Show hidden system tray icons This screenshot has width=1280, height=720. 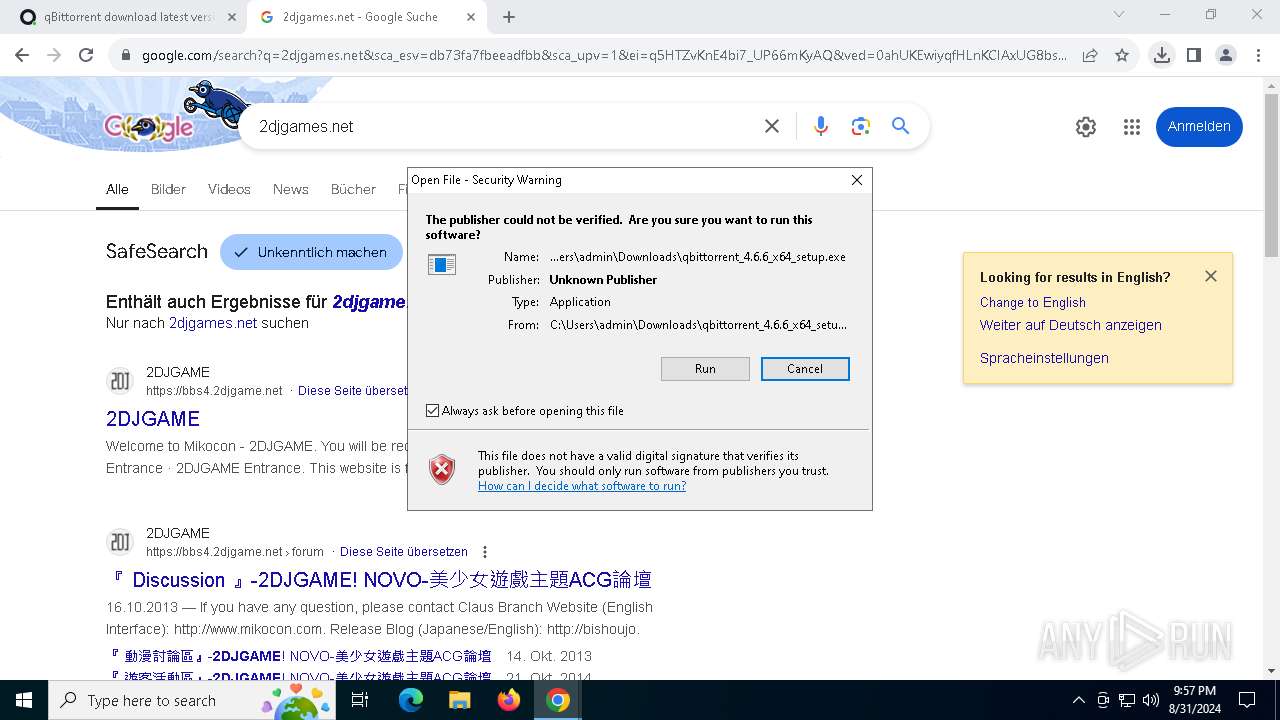click(x=1078, y=700)
